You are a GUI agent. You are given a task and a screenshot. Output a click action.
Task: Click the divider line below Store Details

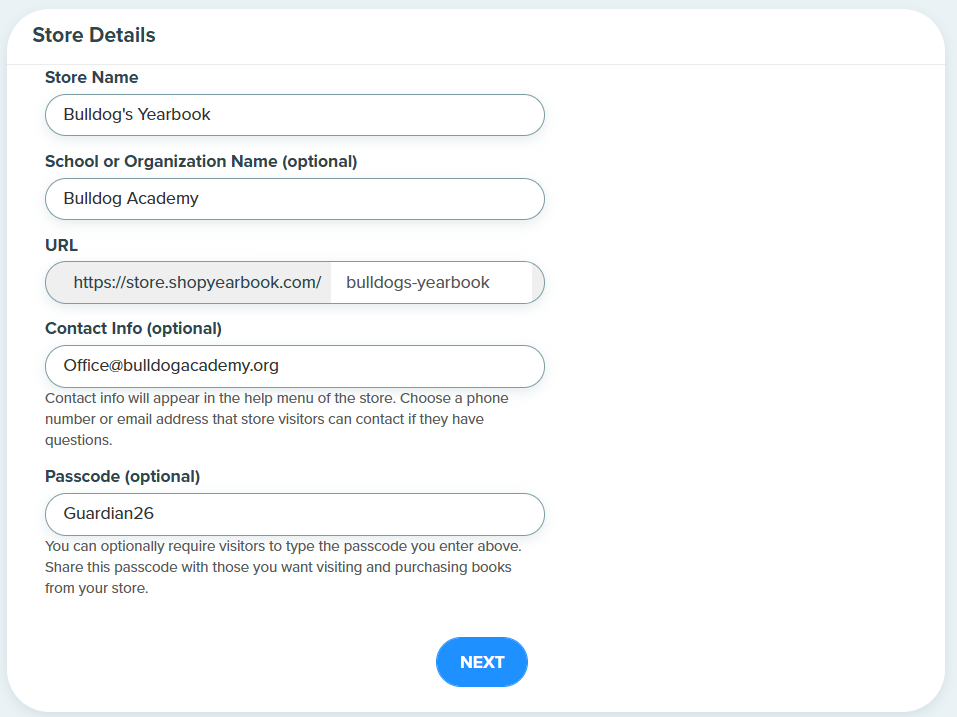coord(476,64)
